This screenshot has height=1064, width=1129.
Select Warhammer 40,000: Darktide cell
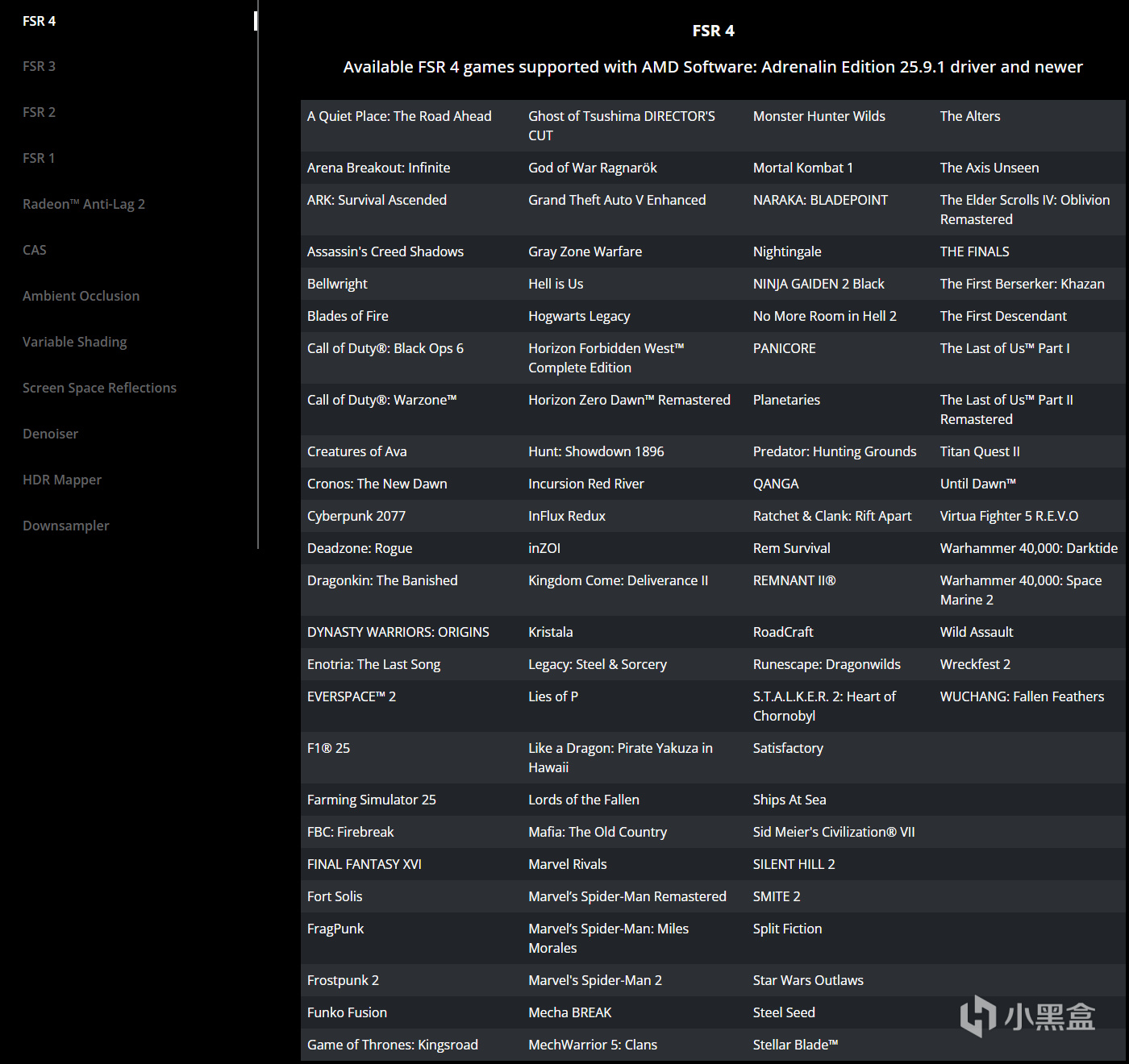coord(1029,548)
